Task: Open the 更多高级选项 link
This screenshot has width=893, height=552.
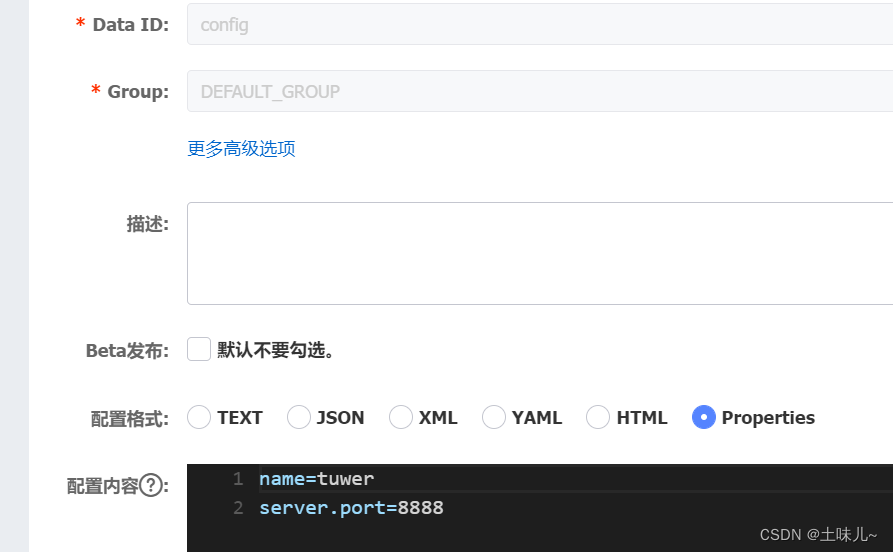Action: pos(241,149)
